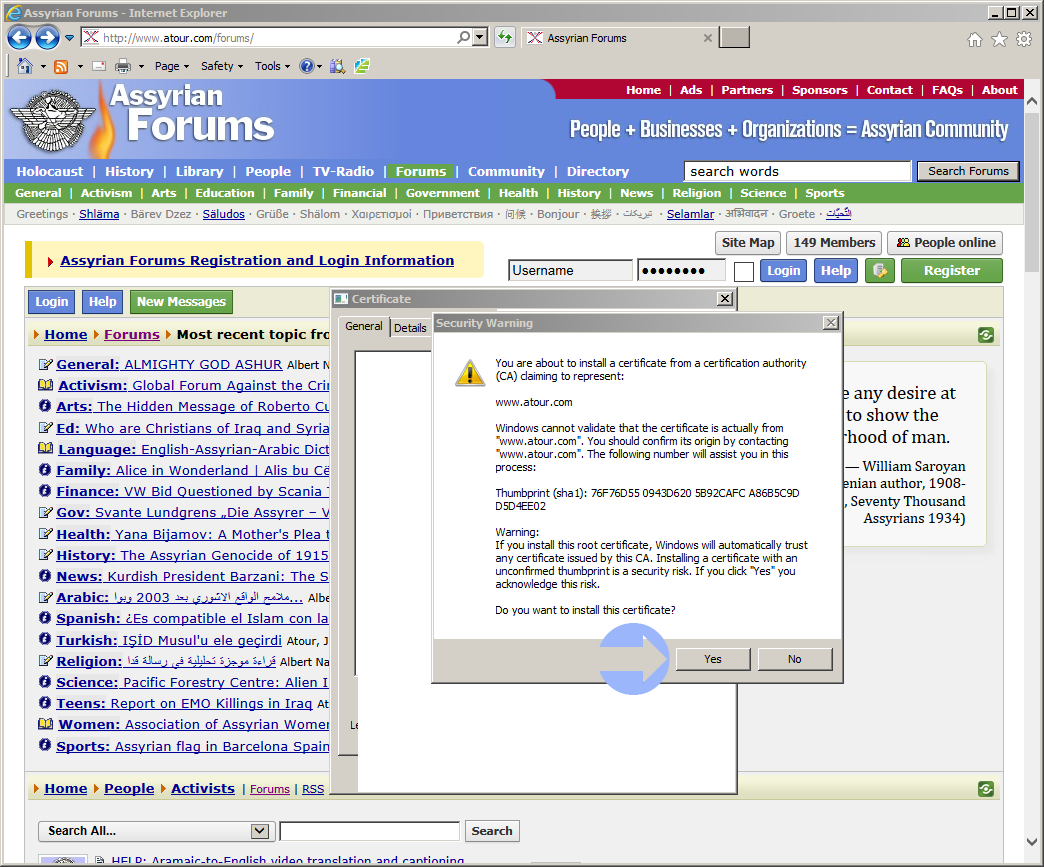Click the green Register button
The height and width of the screenshot is (867, 1044).
pyautogui.click(x=951, y=271)
